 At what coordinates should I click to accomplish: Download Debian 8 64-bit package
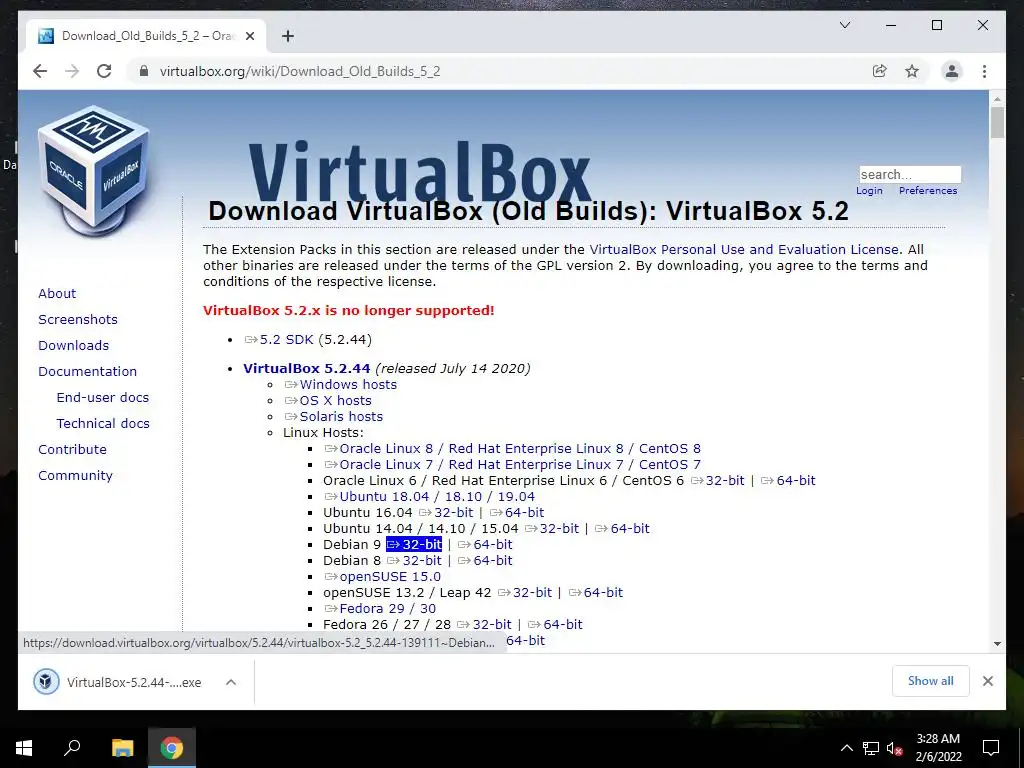tap(485, 560)
